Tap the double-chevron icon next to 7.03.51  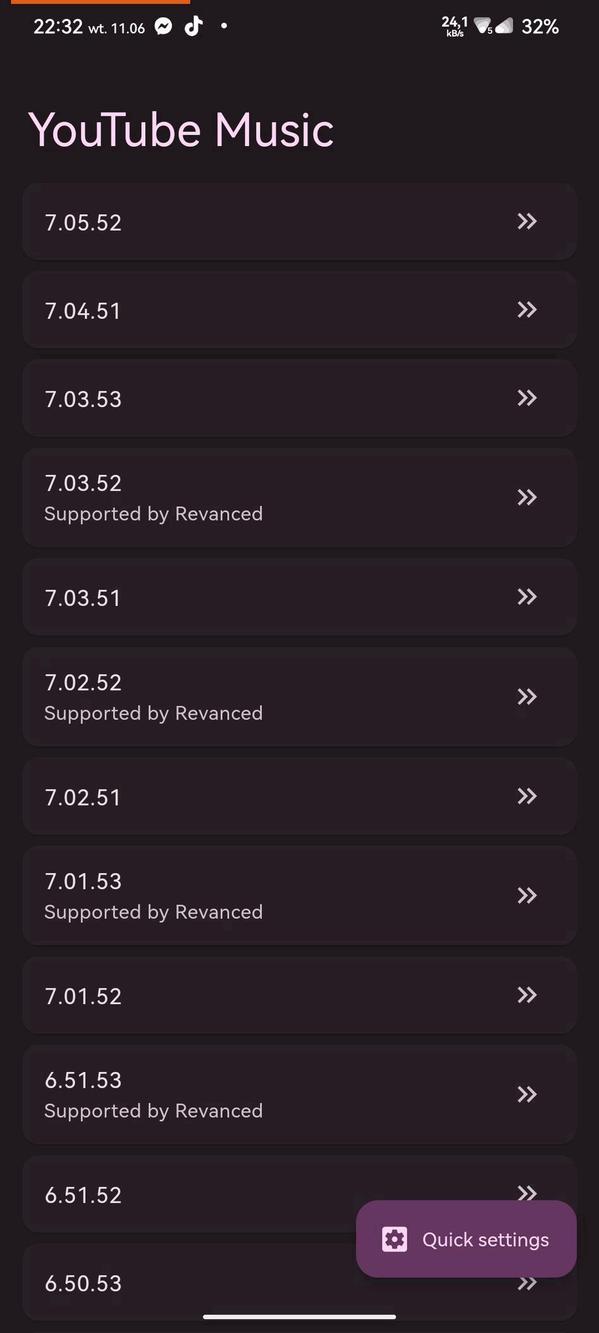click(527, 596)
